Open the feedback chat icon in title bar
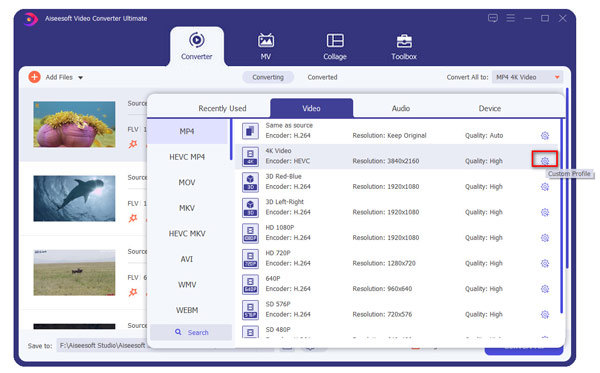Viewport: 600px width, 373px height. coord(493,18)
